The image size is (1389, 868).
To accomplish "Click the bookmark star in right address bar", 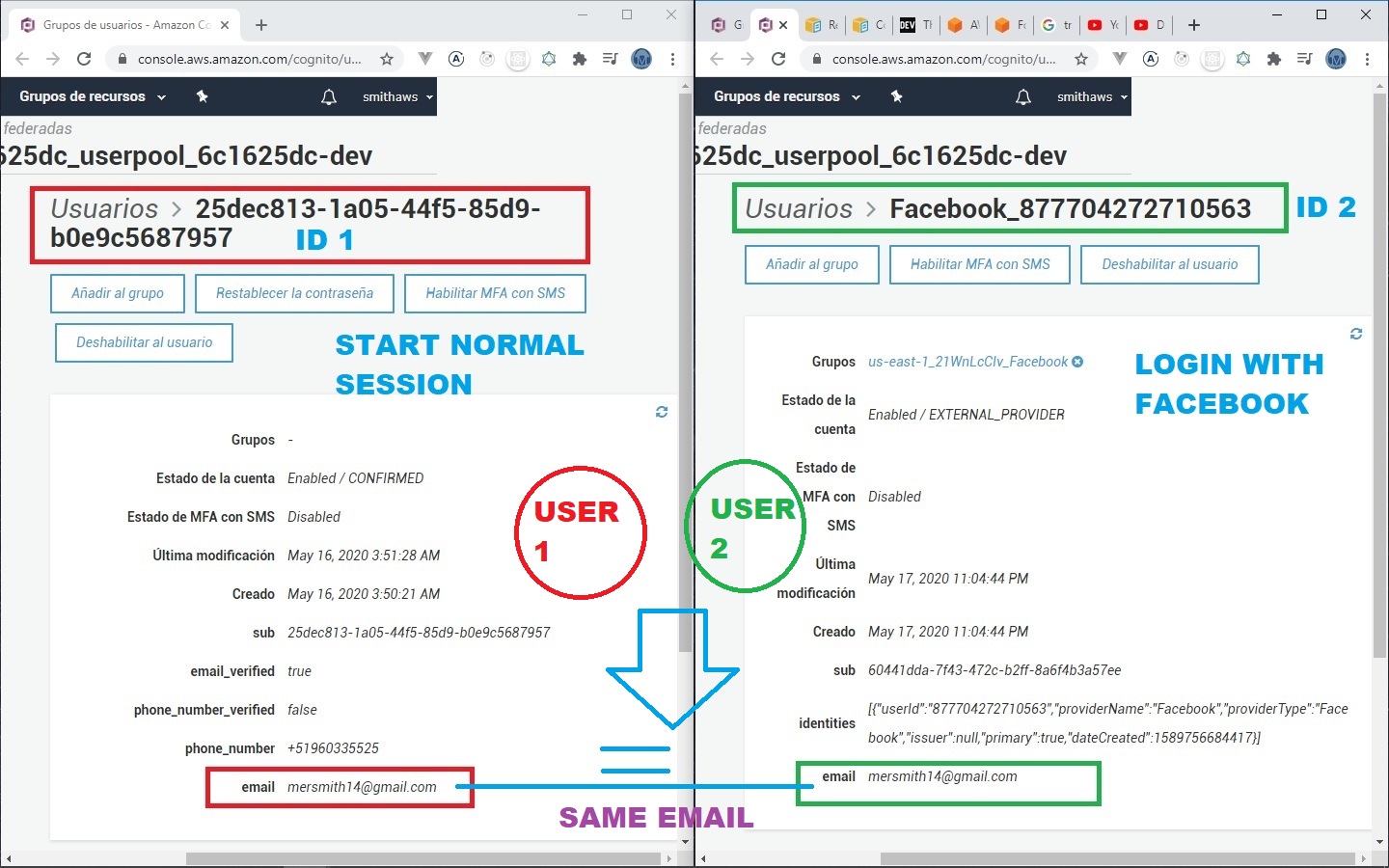I will (x=1081, y=59).
